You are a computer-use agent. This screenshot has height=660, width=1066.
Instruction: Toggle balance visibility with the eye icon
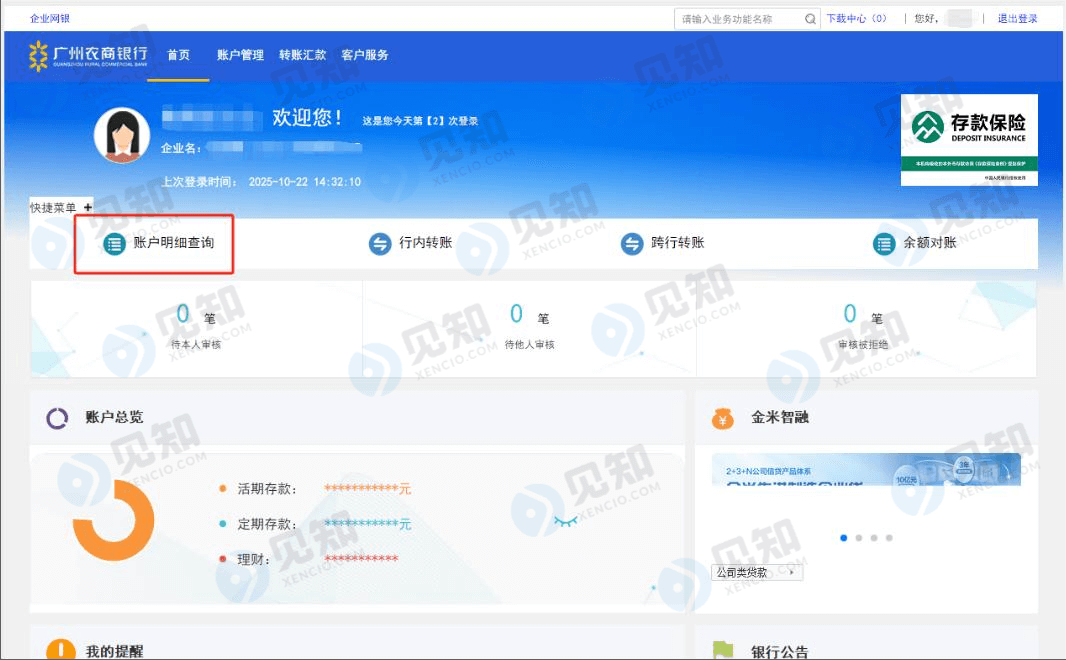point(565,521)
